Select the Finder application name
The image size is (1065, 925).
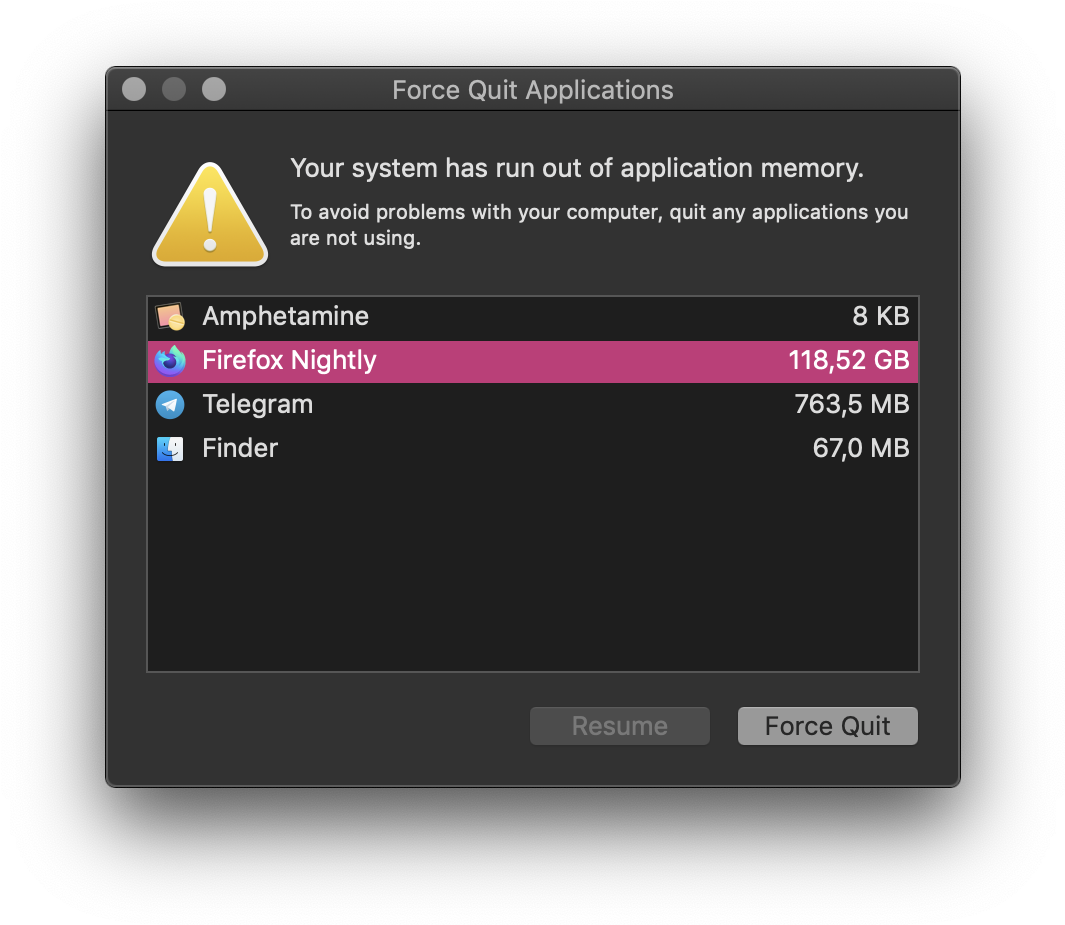[240, 448]
